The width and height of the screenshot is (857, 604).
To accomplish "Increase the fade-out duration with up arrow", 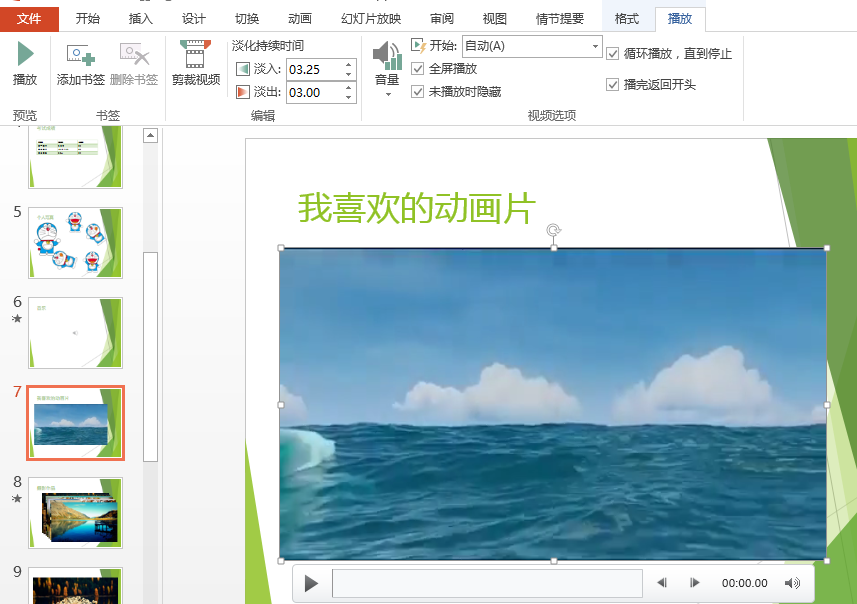I will [x=349, y=87].
